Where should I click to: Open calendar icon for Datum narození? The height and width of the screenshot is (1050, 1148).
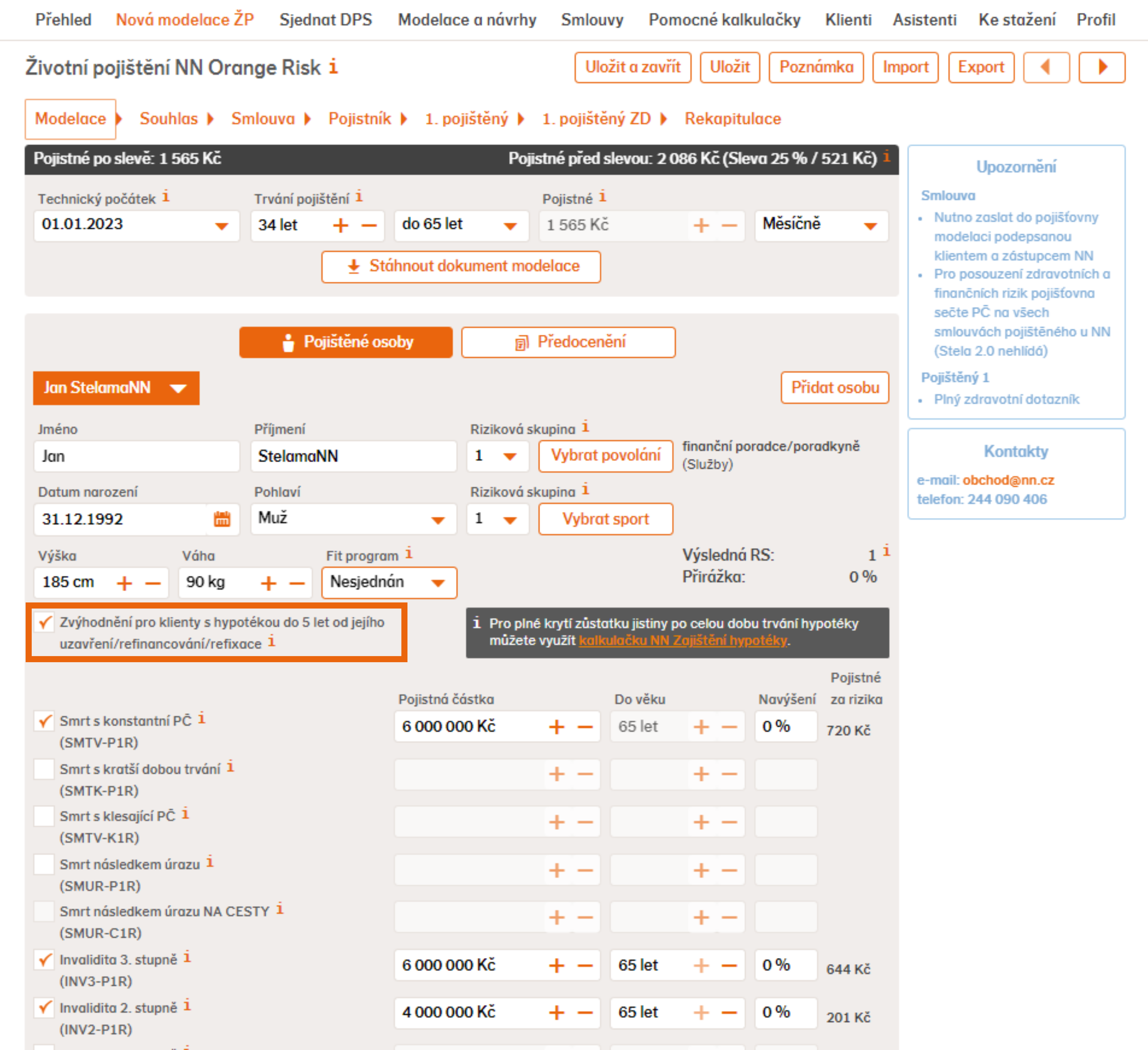pos(221,519)
